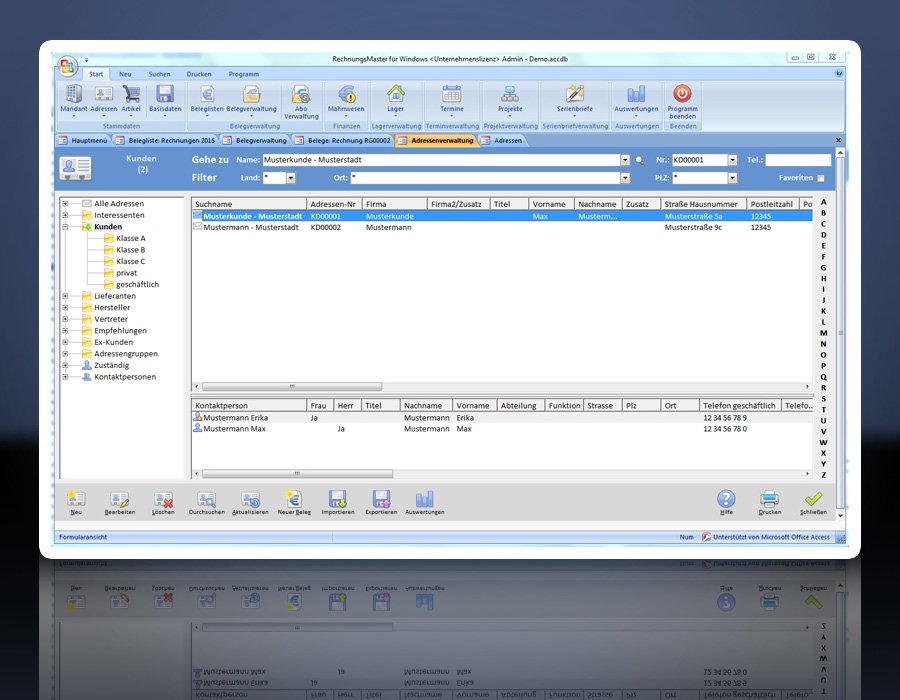900x700 pixels.
Task: Switch to the Belegverwaltung document tab
Action: coord(253,141)
